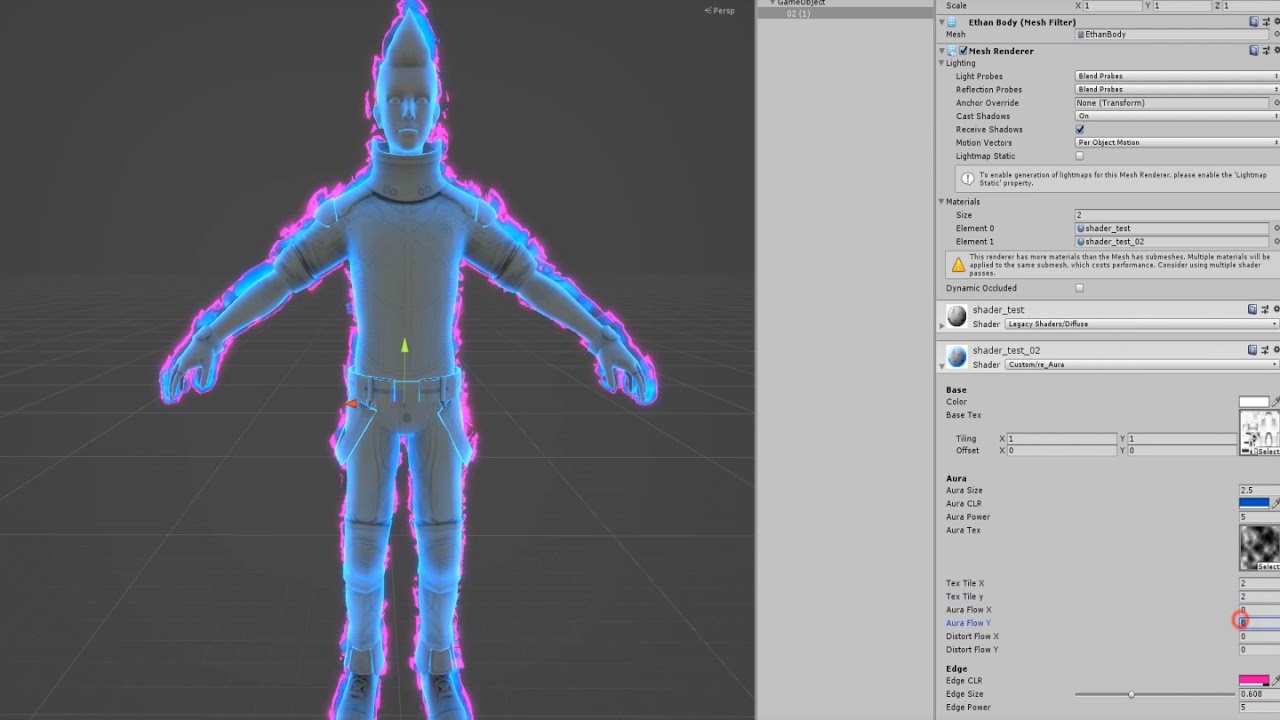
Task: Disable the Mesh Renderer component checkbox
Action: (x=963, y=50)
